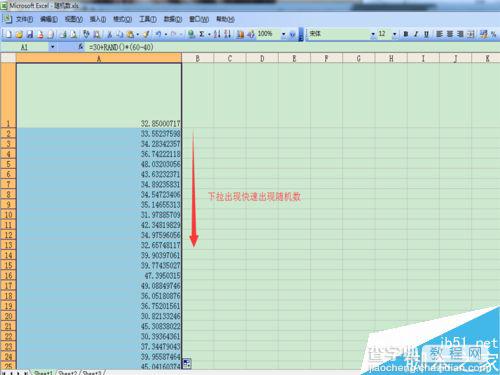Click the Auto Fill Options button
The image size is (500, 375).
click(x=187, y=363)
